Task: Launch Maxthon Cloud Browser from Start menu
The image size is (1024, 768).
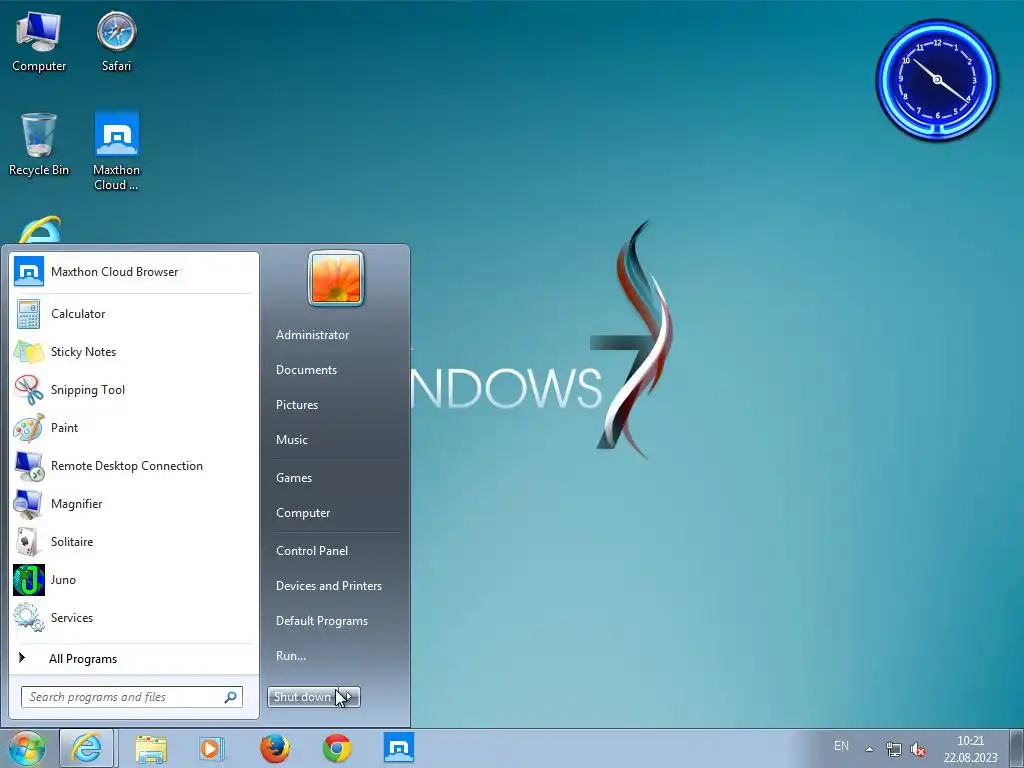Action: click(133, 272)
